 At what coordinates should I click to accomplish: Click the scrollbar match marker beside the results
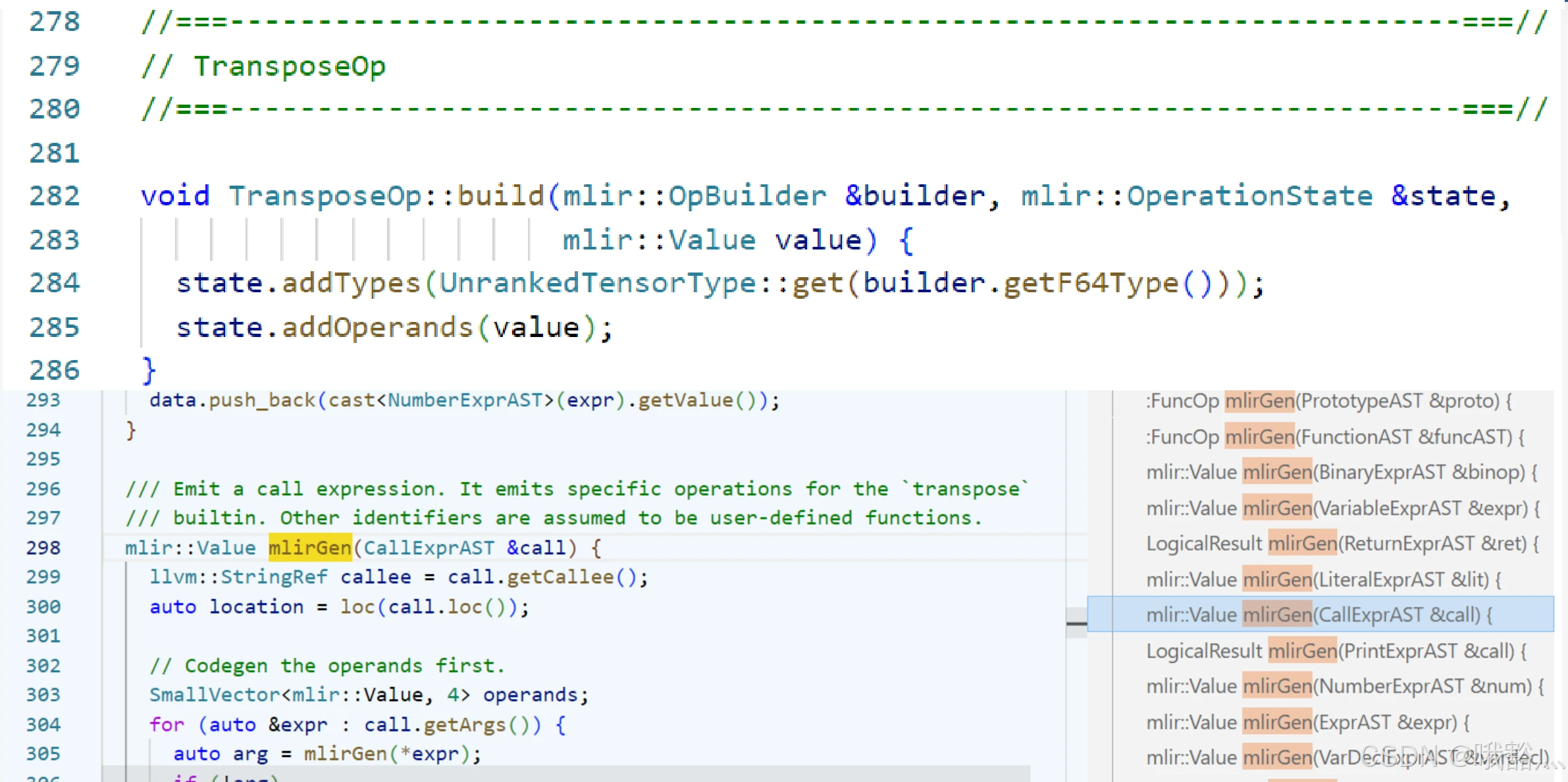1076,623
